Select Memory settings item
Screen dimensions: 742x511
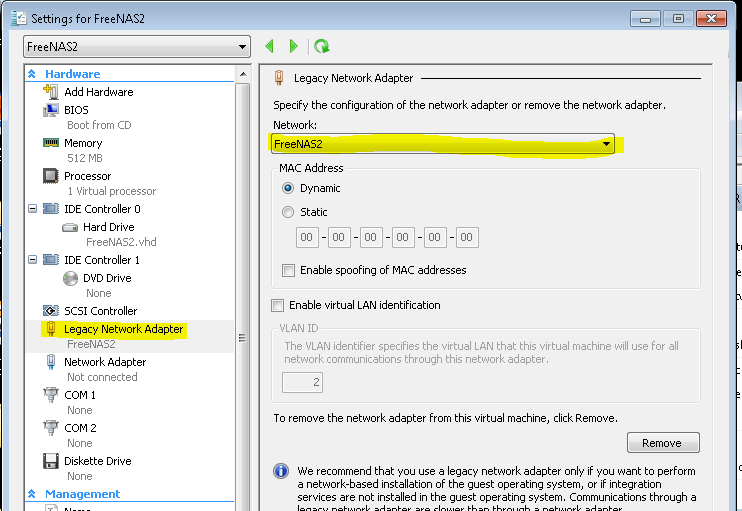(83, 143)
